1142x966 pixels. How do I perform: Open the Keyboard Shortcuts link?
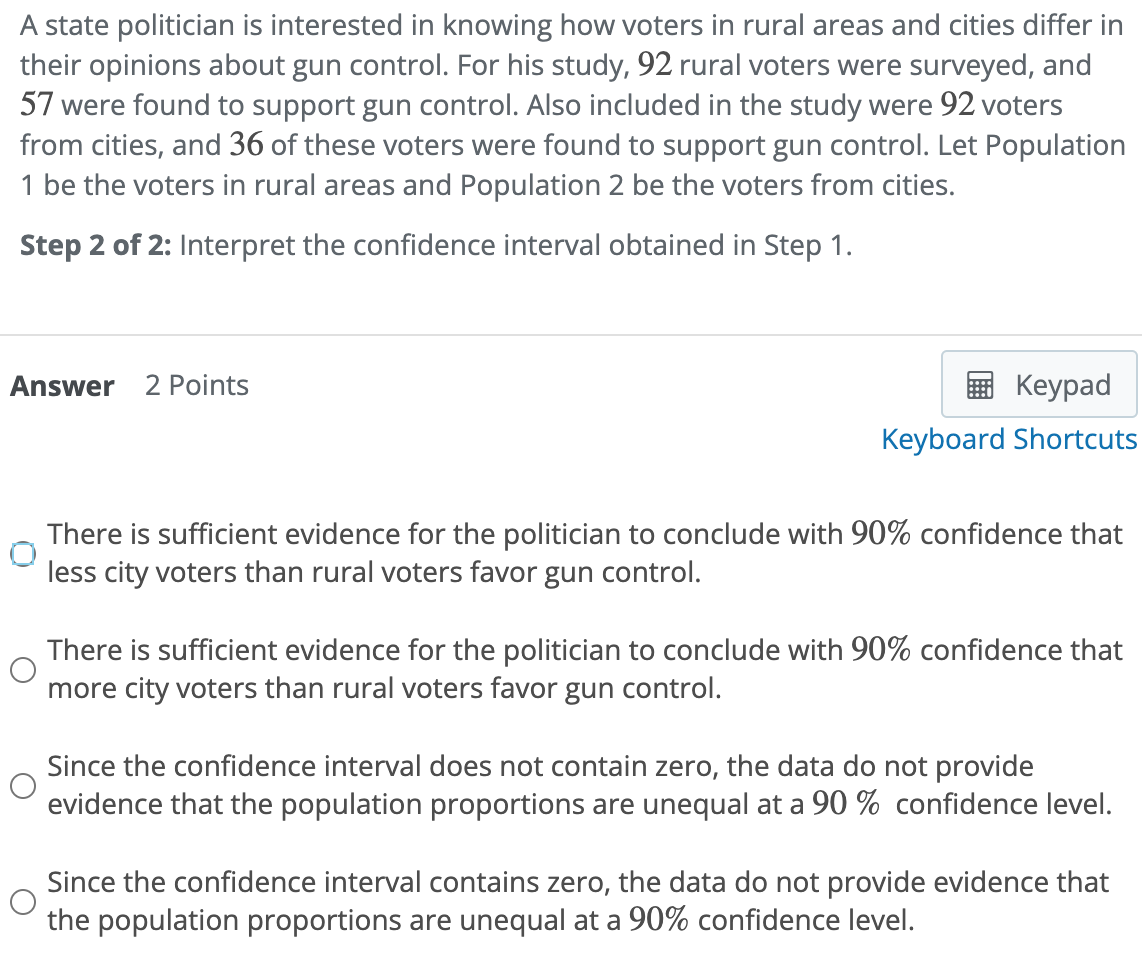1009,439
